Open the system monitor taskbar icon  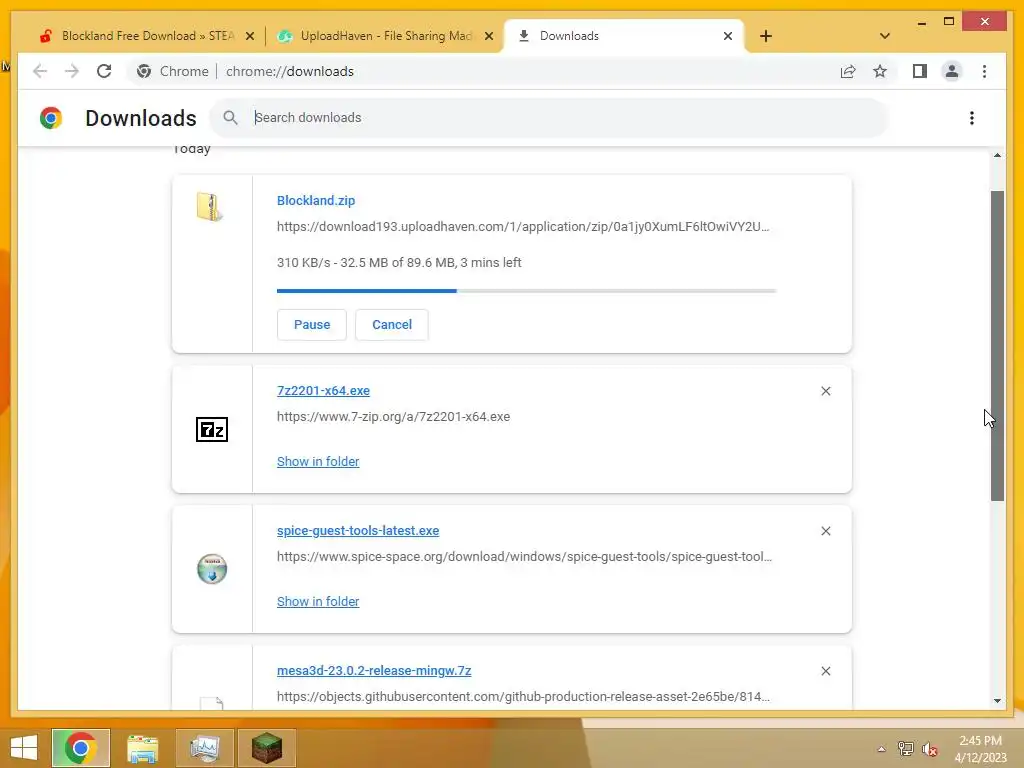coord(204,748)
